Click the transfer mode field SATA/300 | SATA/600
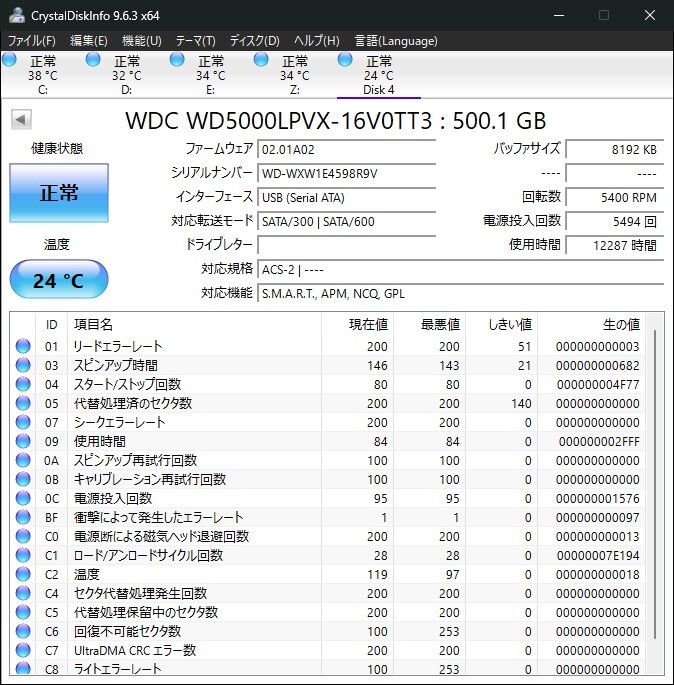 coord(346,221)
